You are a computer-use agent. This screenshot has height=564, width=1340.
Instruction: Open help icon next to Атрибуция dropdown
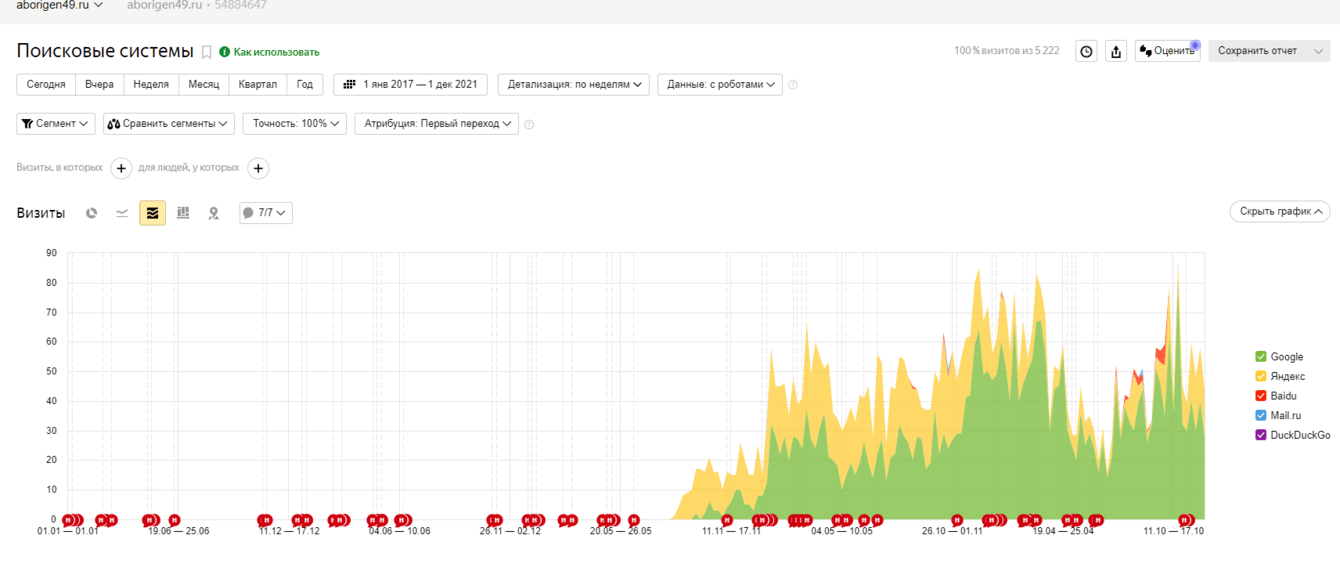point(529,124)
